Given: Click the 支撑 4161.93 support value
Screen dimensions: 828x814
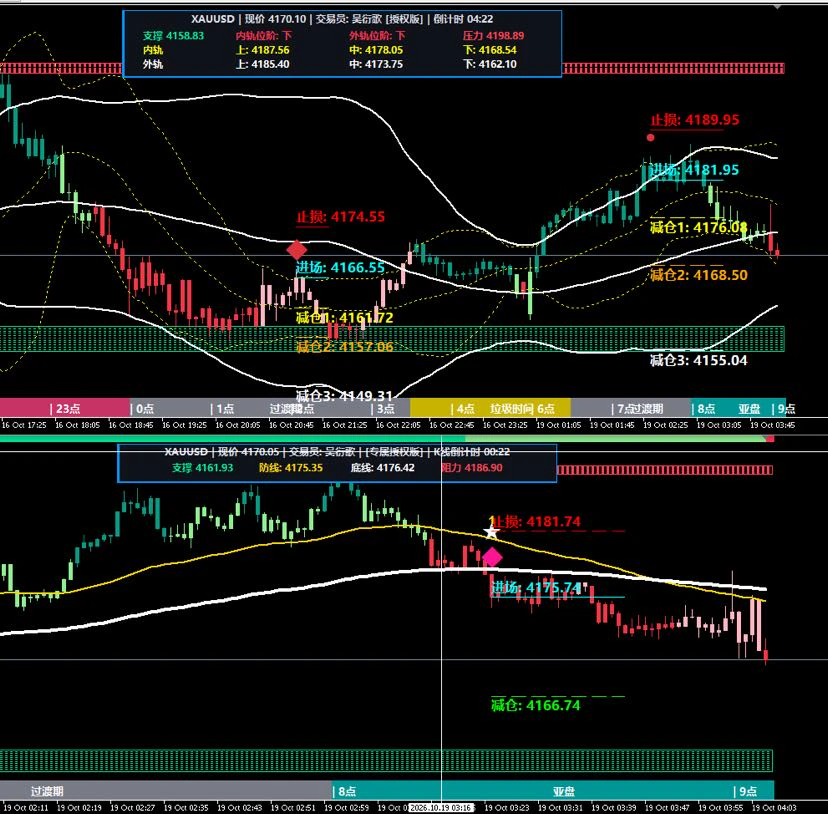Looking at the screenshot, I should pyautogui.click(x=203, y=467).
